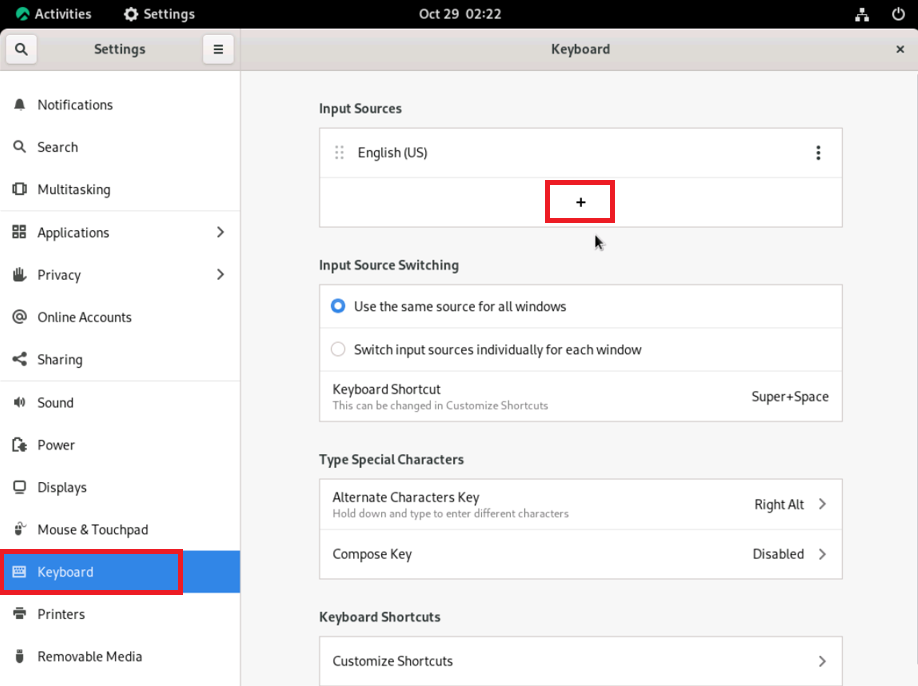Viewport: 918px width, 686px height.
Task: Open Customize Shortcuts
Action: [580, 661]
